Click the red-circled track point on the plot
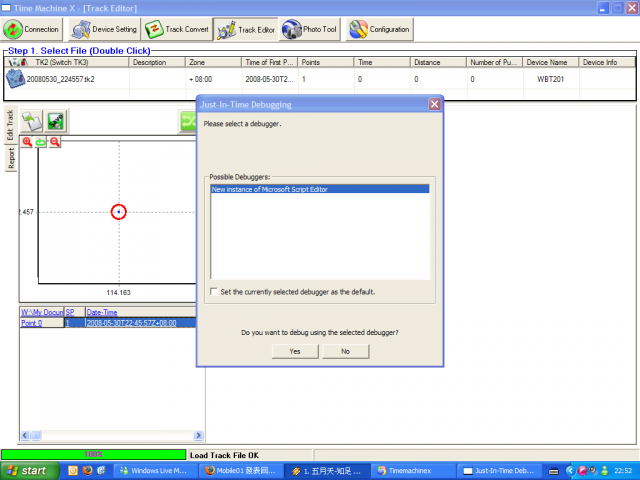The image size is (640, 480). pyautogui.click(x=119, y=212)
